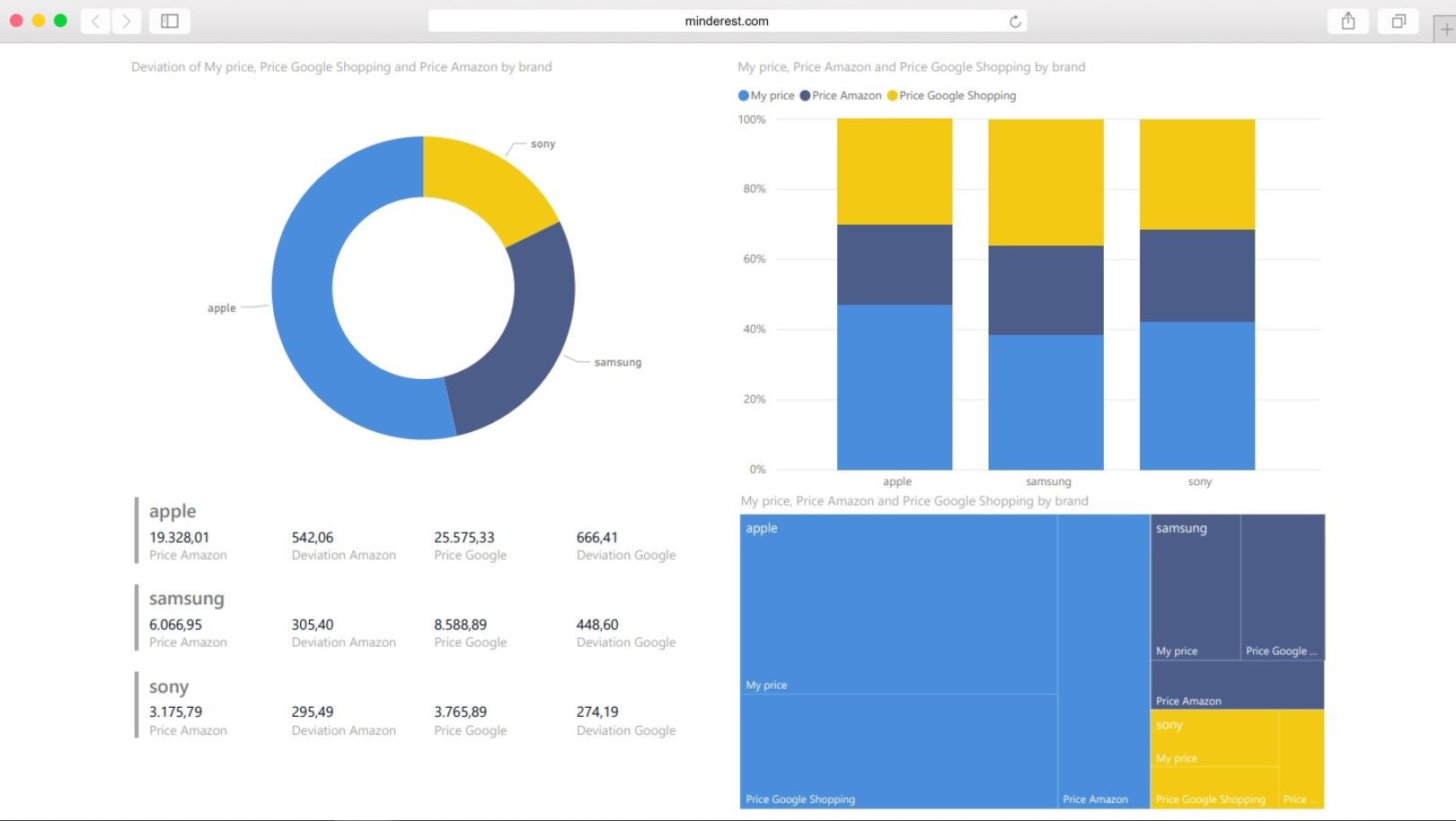Click the apple card heading
The width and height of the screenshot is (1456, 821).
point(172,511)
